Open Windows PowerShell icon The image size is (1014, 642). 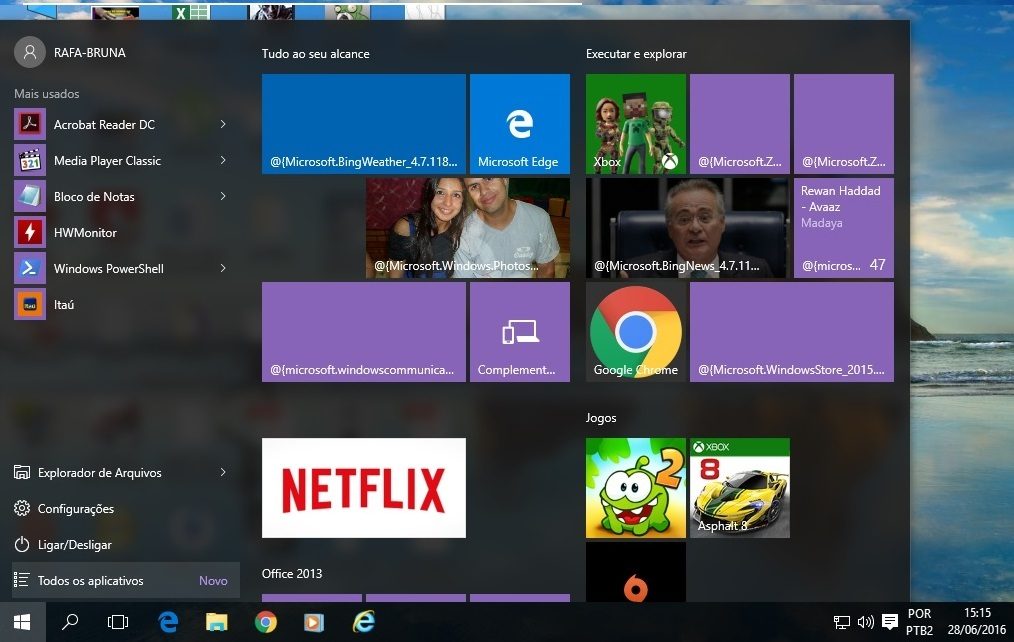[x=30, y=268]
